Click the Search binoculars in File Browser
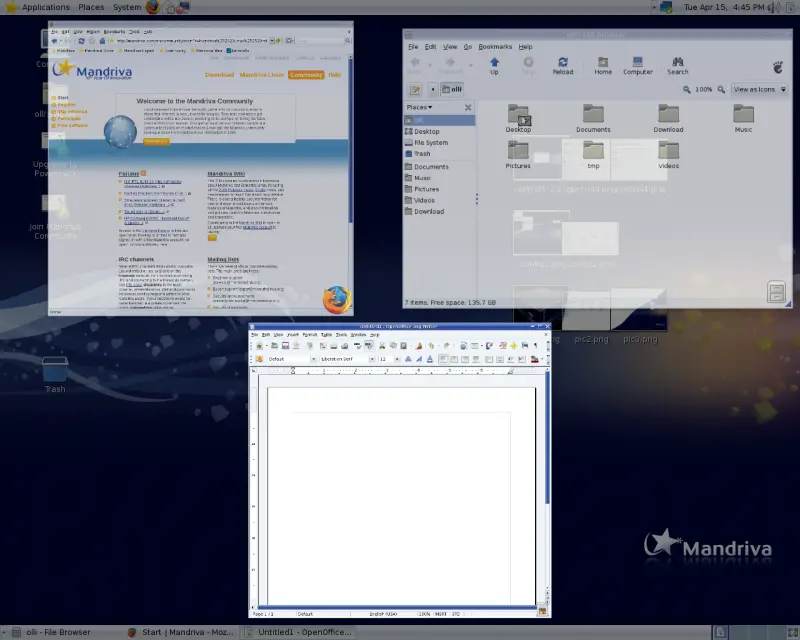Screen dimensions: 800x640 [678, 66]
